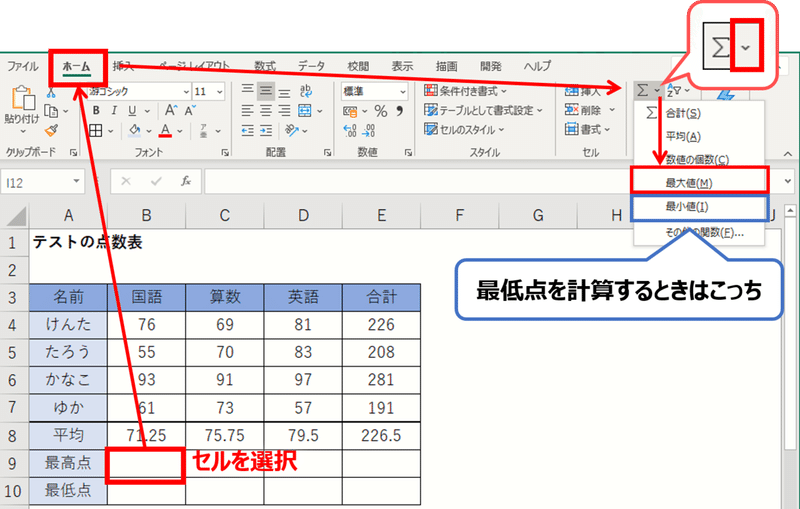The image size is (800, 509).
Task: Choose 最小値(I) from AutoSum menu
Action: (699, 207)
